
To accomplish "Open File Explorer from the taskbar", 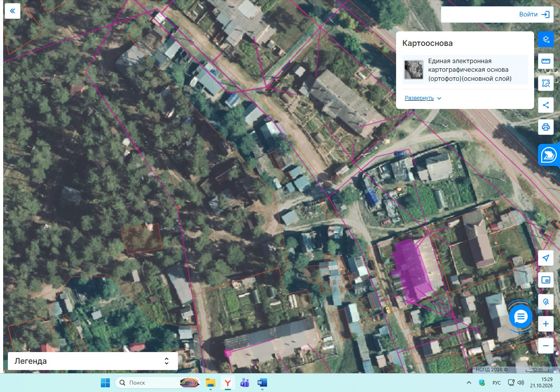I will [x=211, y=383].
